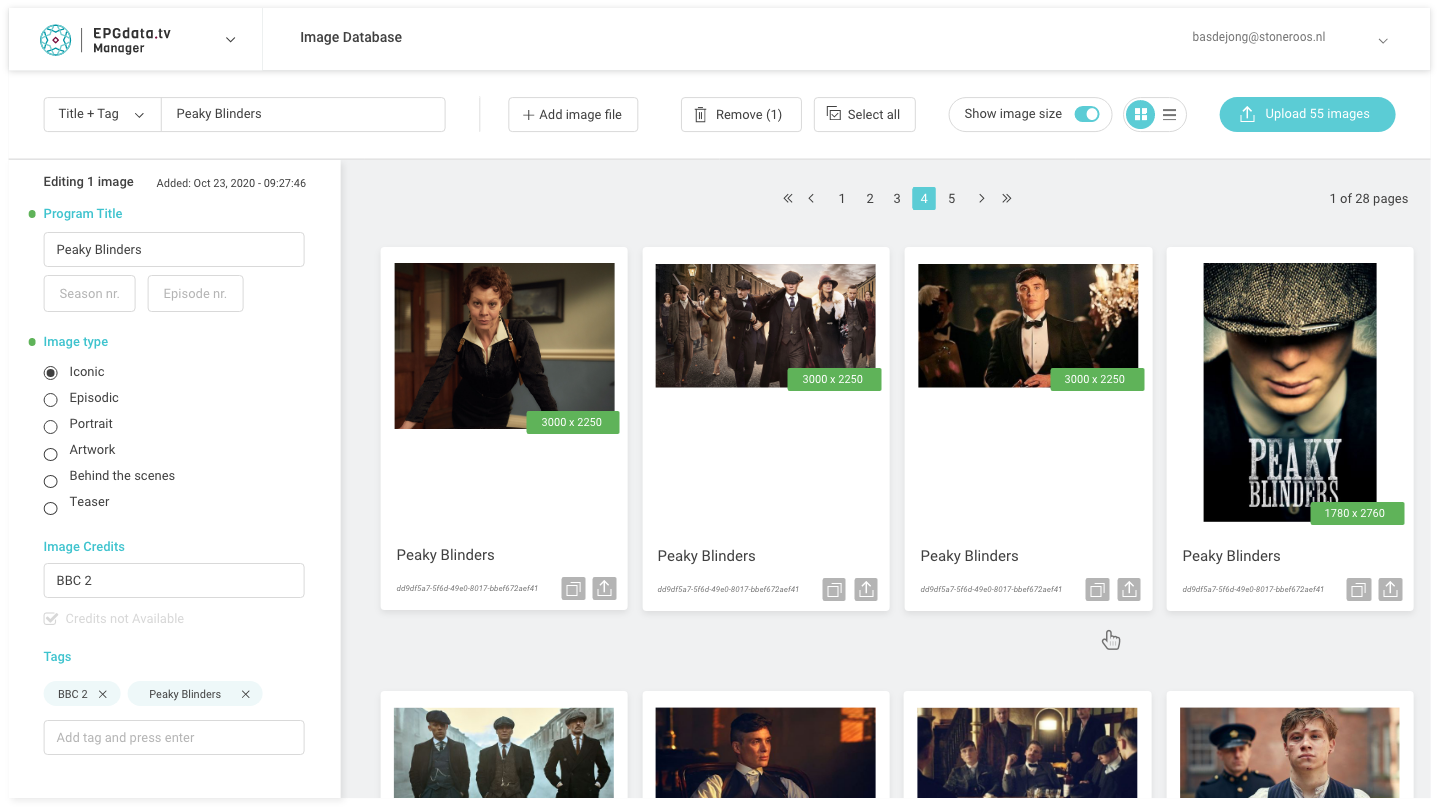The width and height of the screenshot is (1440, 810).
Task: Select the Iconic image type
Action: click(51, 373)
